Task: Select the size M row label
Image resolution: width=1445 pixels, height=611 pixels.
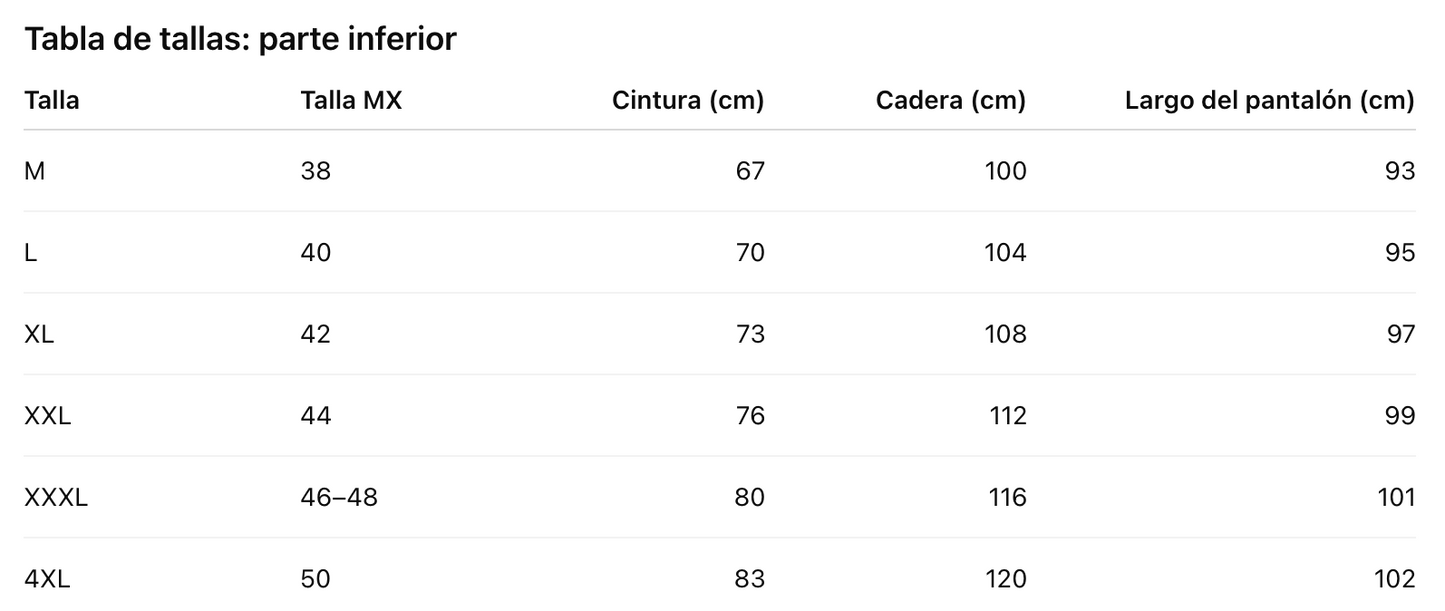Action: 35,171
